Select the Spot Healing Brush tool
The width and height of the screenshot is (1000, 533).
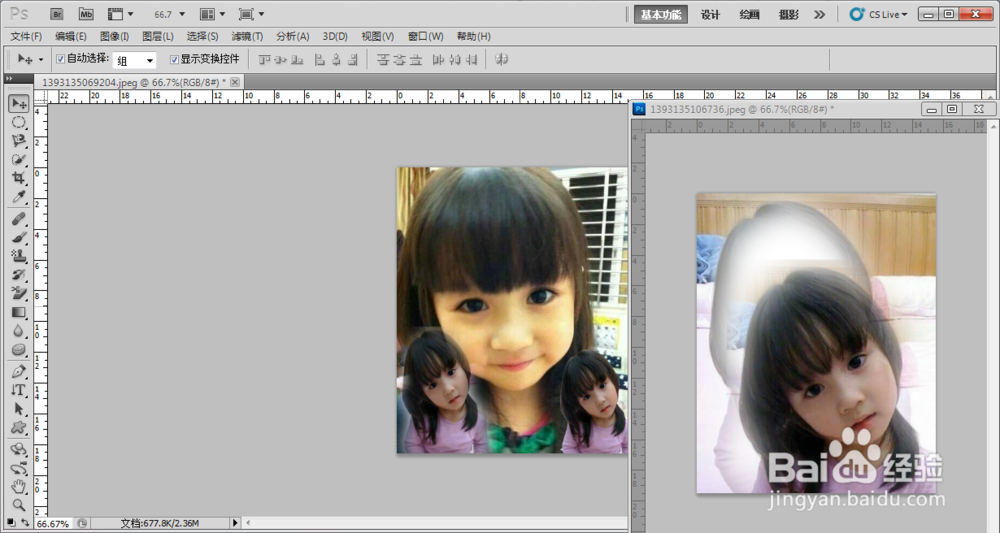click(18, 219)
